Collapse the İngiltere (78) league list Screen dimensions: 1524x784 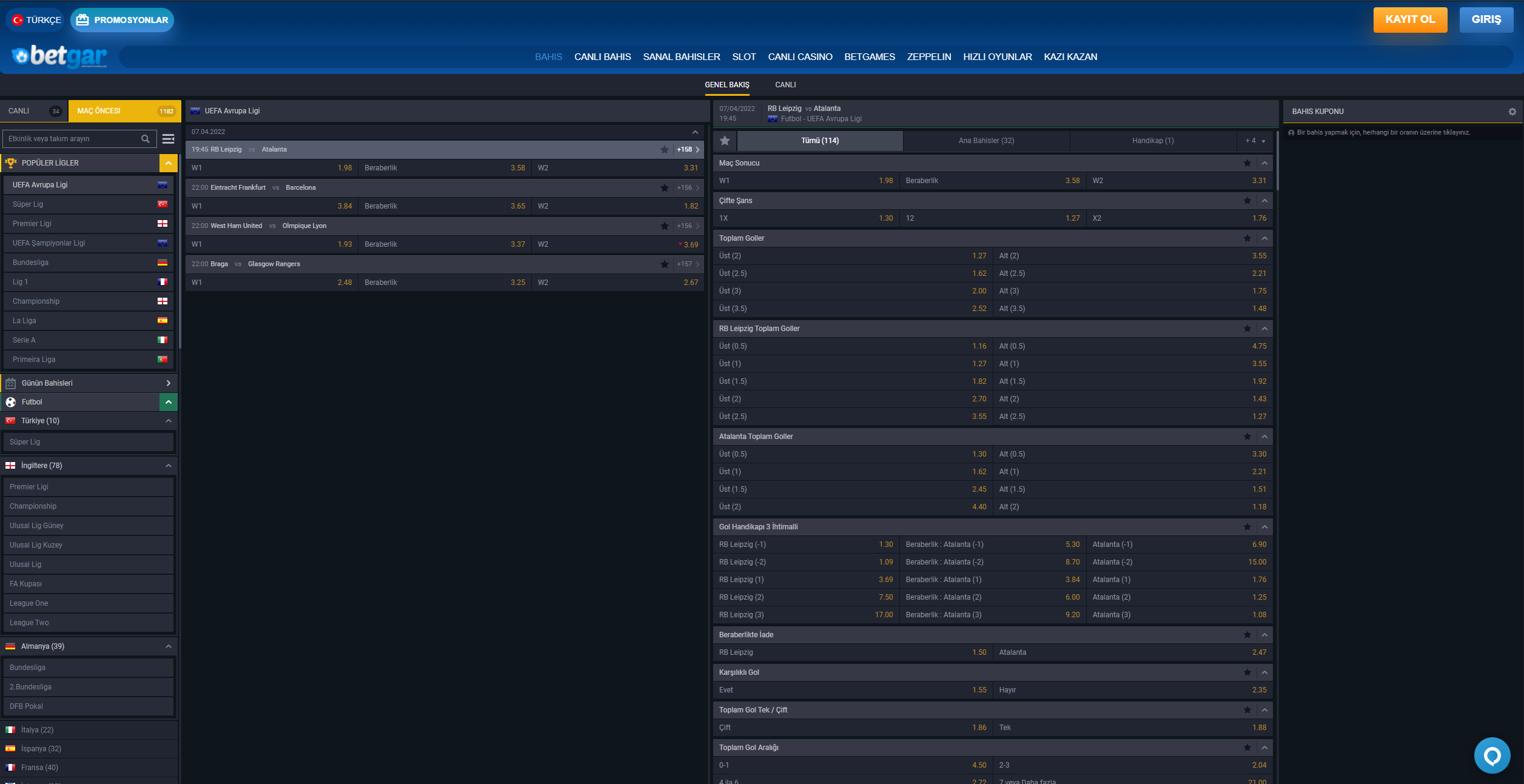169,466
